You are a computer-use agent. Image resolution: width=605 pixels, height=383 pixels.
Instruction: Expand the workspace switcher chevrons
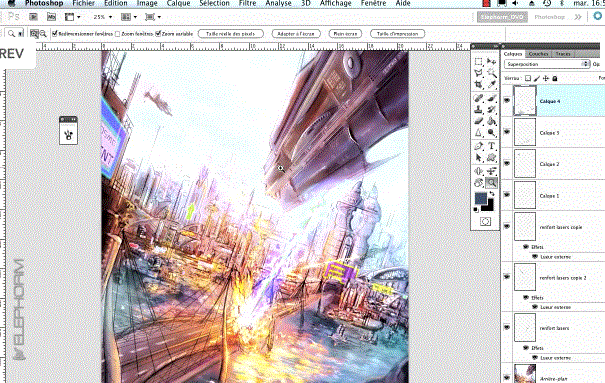pos(578,17)
